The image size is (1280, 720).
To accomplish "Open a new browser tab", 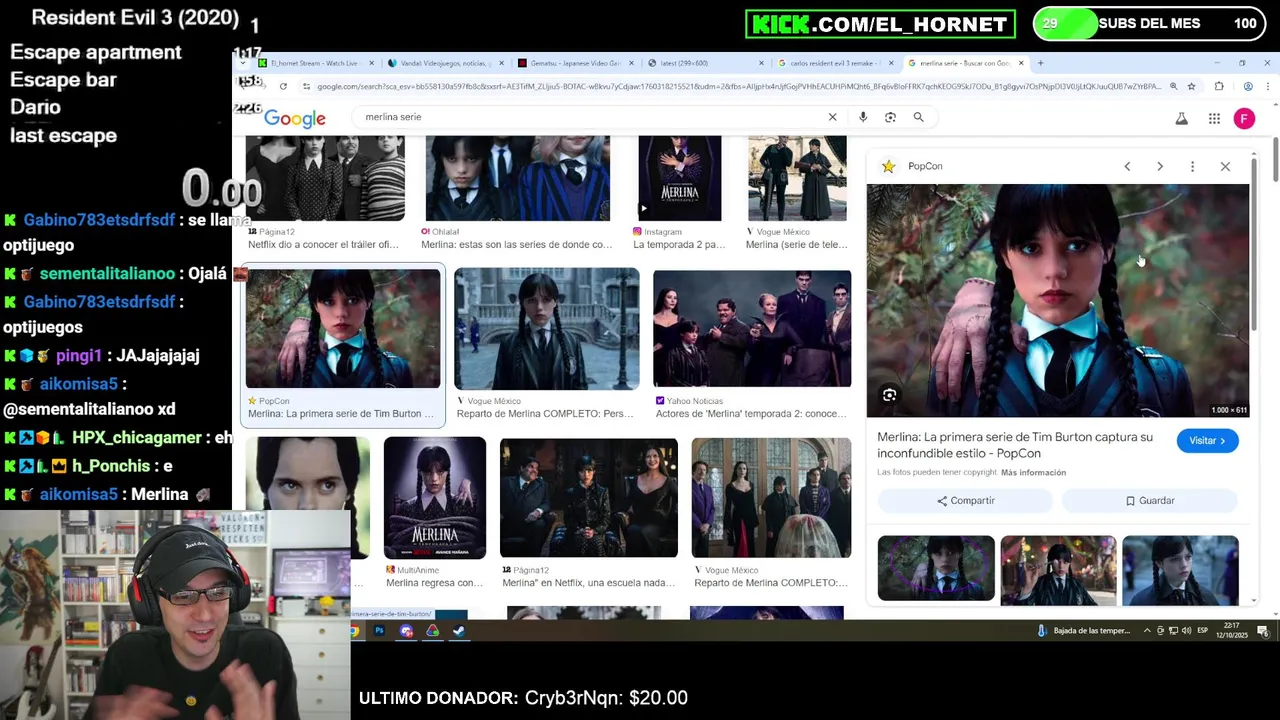I will click(x=1040, y=63).
